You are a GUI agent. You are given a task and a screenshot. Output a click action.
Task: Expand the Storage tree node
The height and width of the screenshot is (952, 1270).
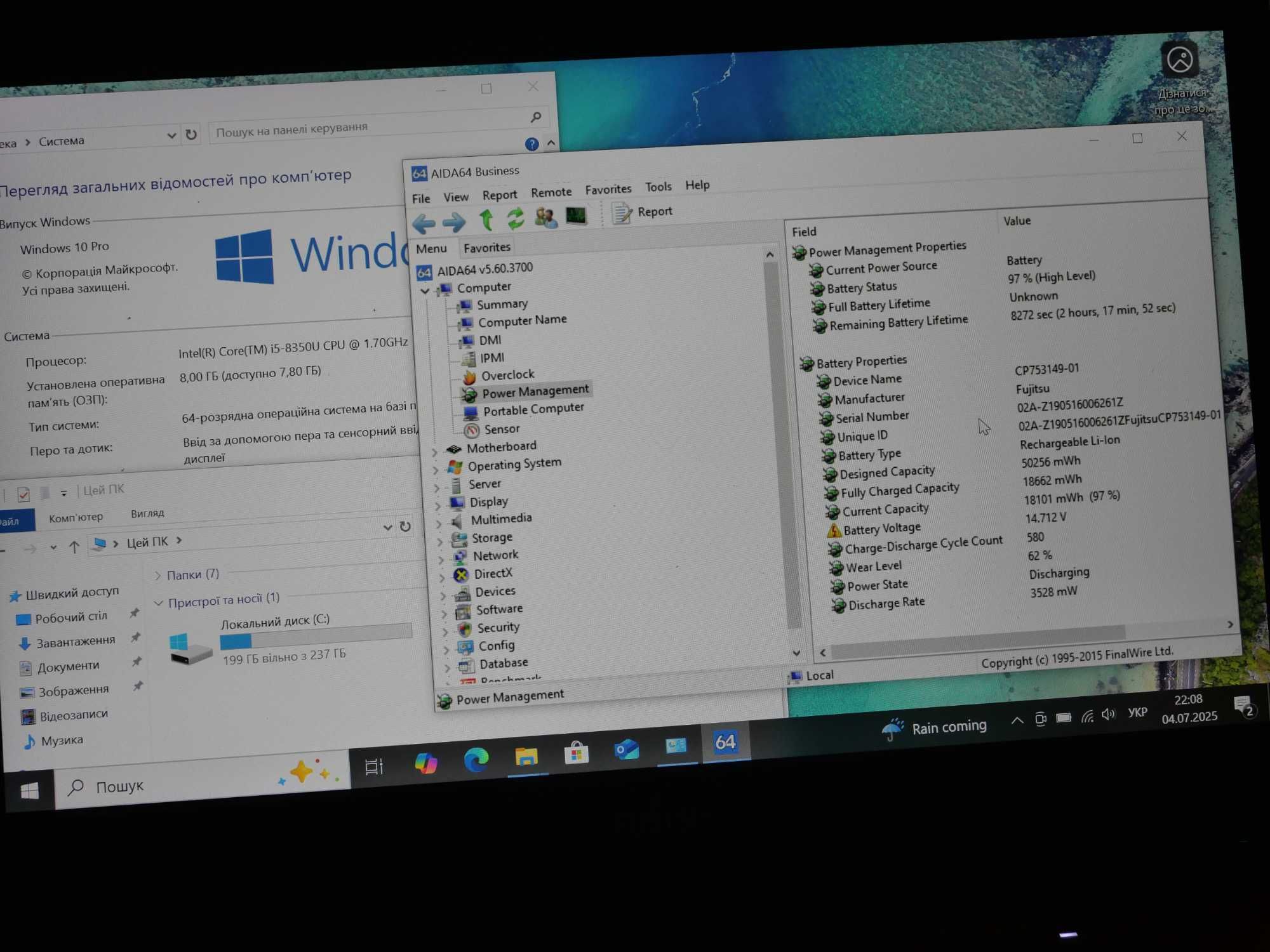click(x=441, y=542)
